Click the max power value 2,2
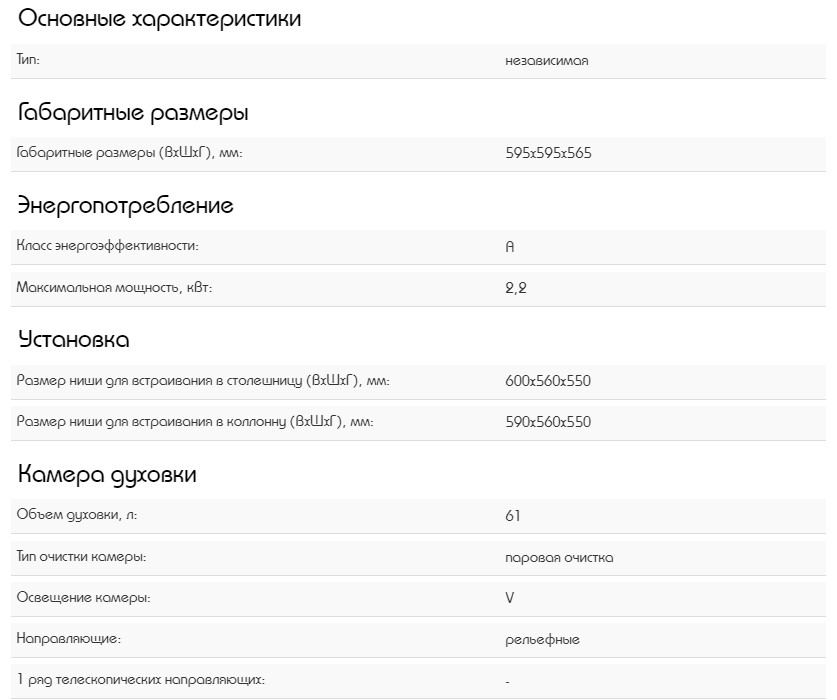Viewport: 837px width, 700px height. (515, 287)
